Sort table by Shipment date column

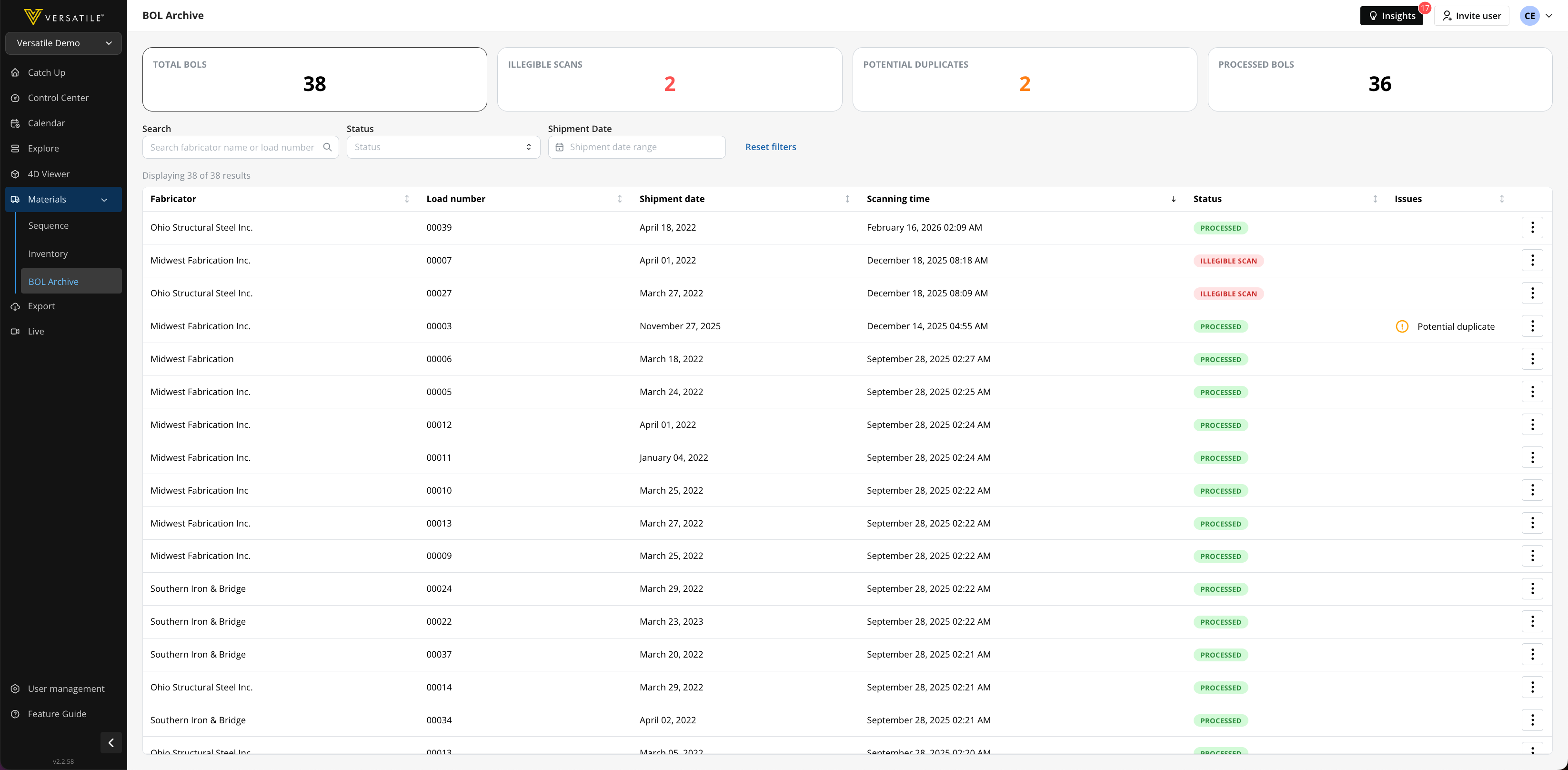[x=847, y=199]
